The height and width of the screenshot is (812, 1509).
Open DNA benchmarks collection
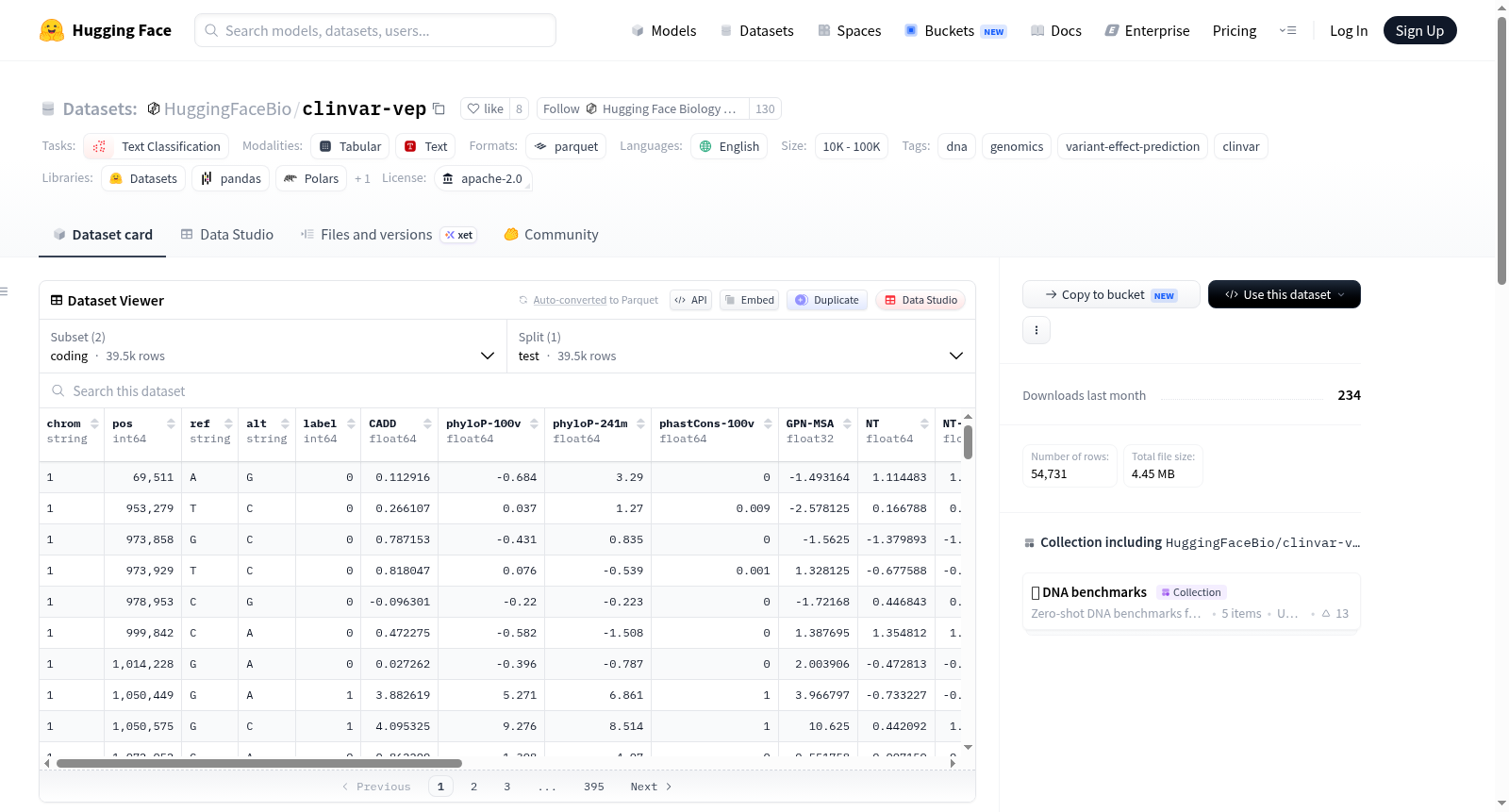coord(1191,603)
